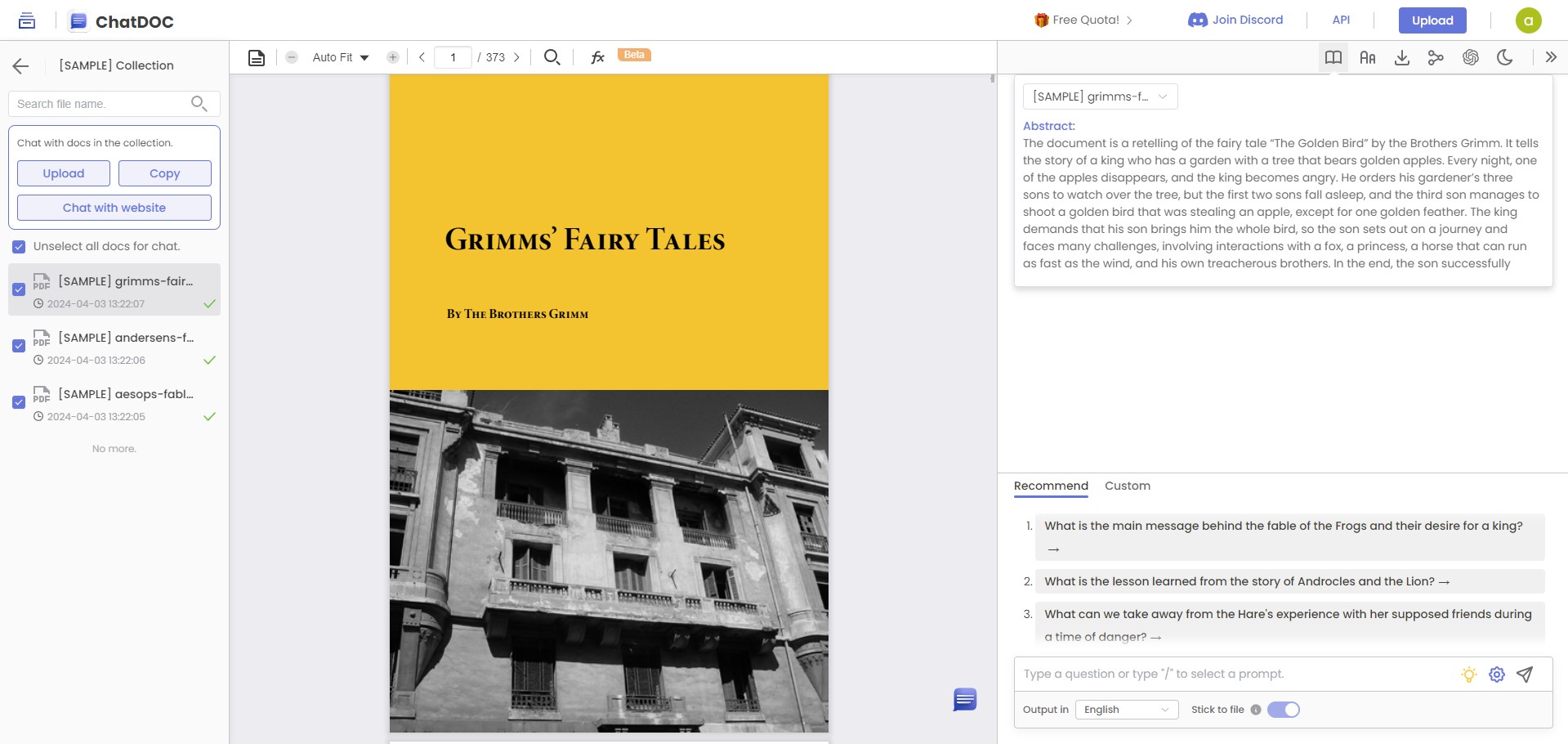Go back with the left arrow

point(21,66)
